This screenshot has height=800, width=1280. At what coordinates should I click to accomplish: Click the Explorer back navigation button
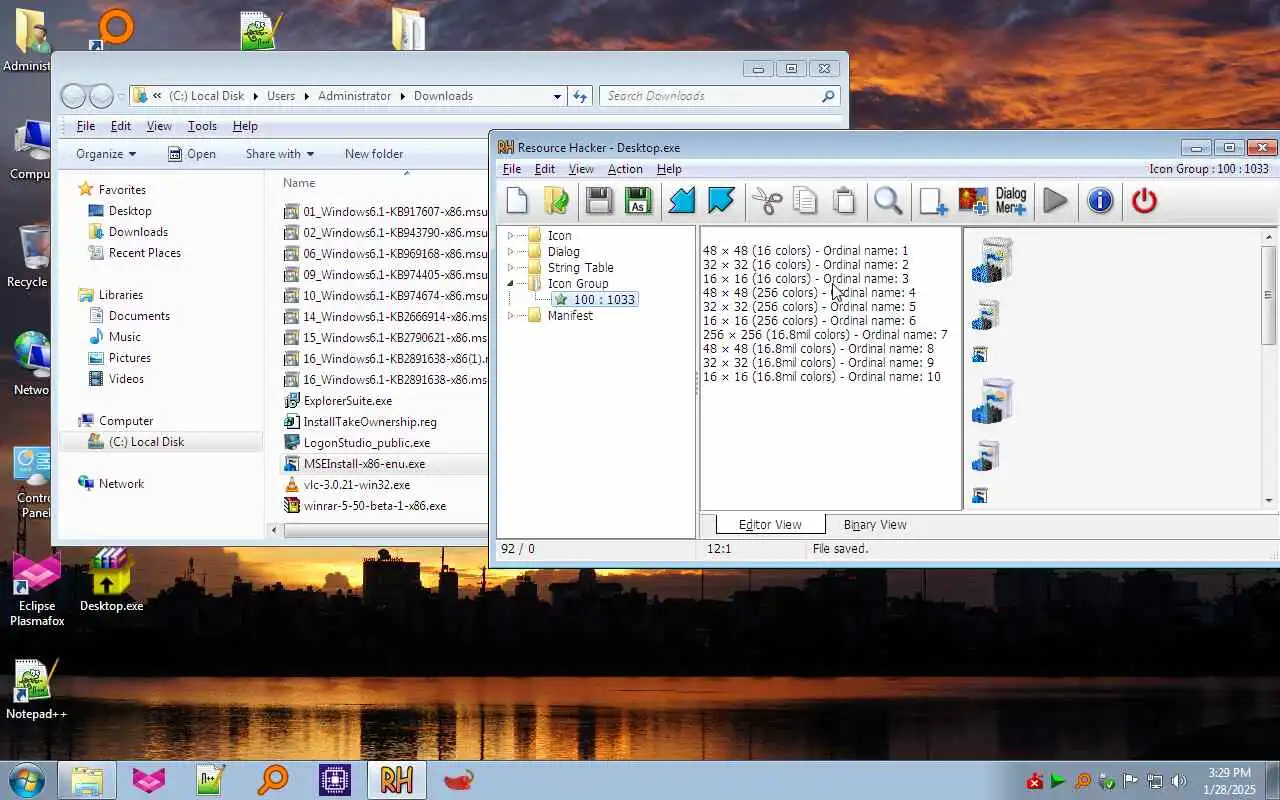click(x=74, y=96)
